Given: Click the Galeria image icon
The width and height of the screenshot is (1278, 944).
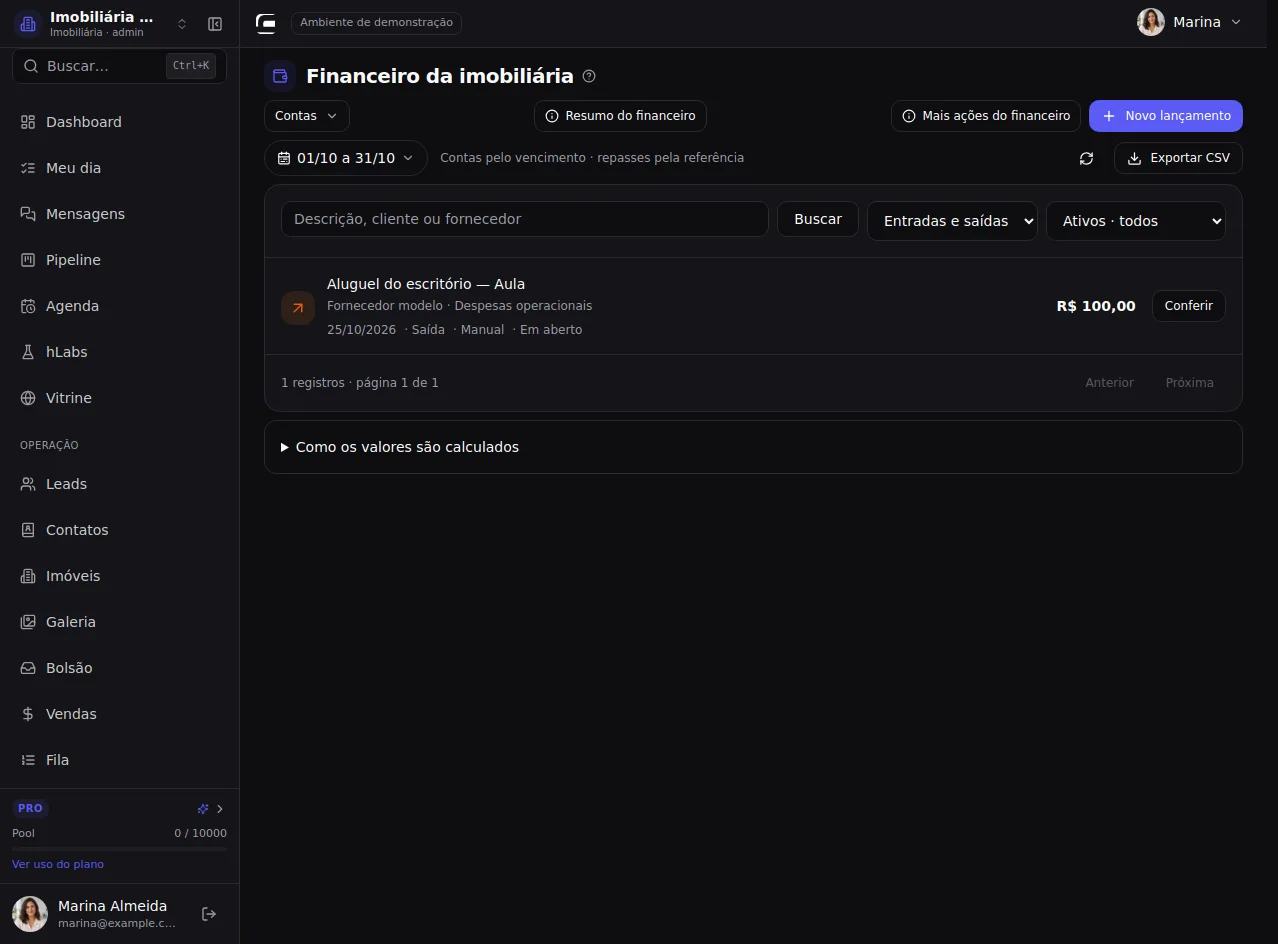Looking at the screenshot, I should (x=28, y=622).
